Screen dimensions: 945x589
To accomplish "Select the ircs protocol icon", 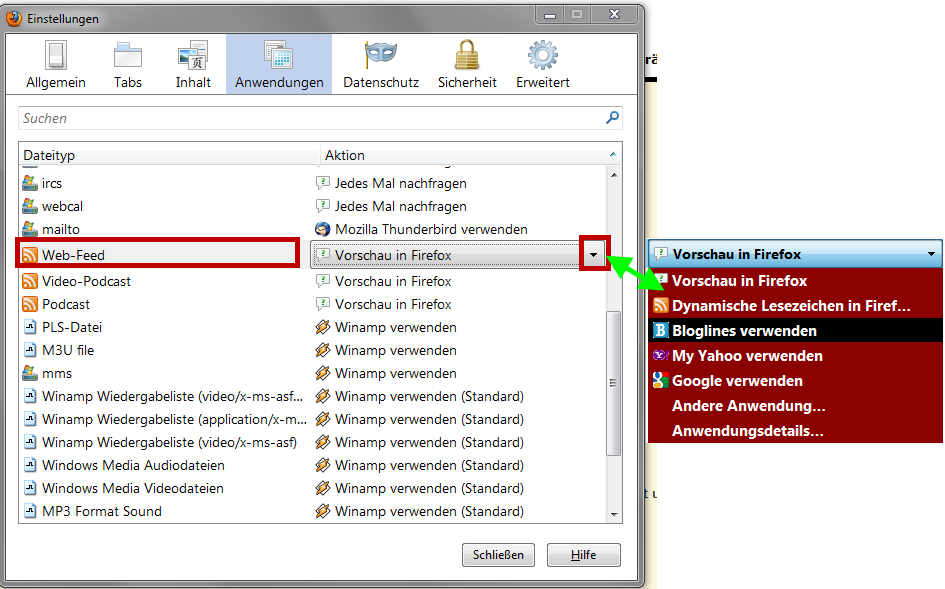I will (x=30, y=183).
